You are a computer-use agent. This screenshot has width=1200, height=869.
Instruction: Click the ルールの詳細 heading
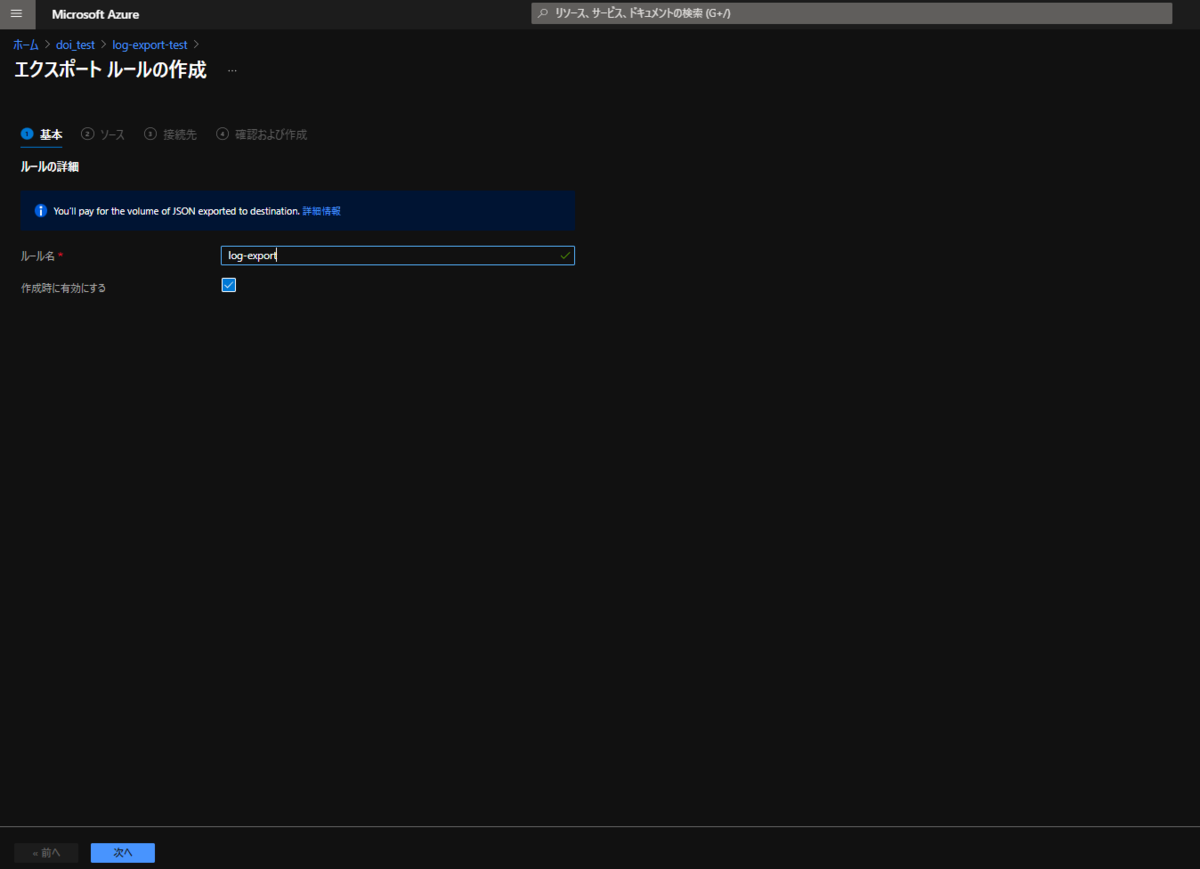(50, 167)
